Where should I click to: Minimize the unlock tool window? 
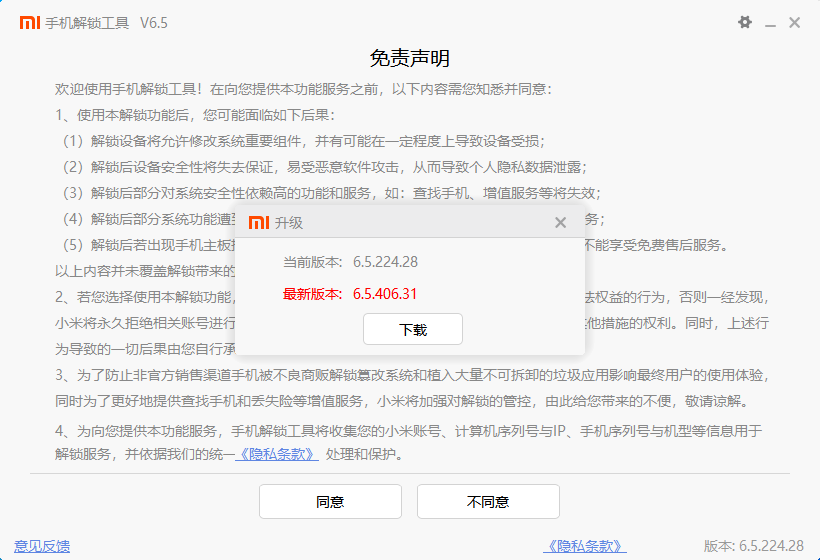770,24
